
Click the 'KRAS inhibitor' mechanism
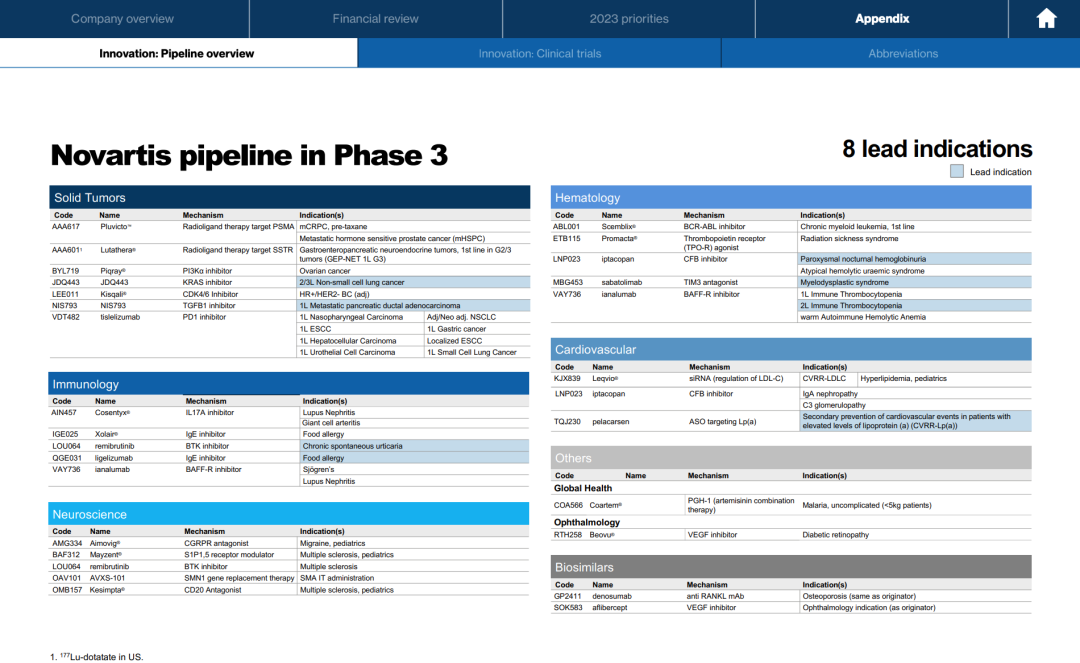(207, 282)
